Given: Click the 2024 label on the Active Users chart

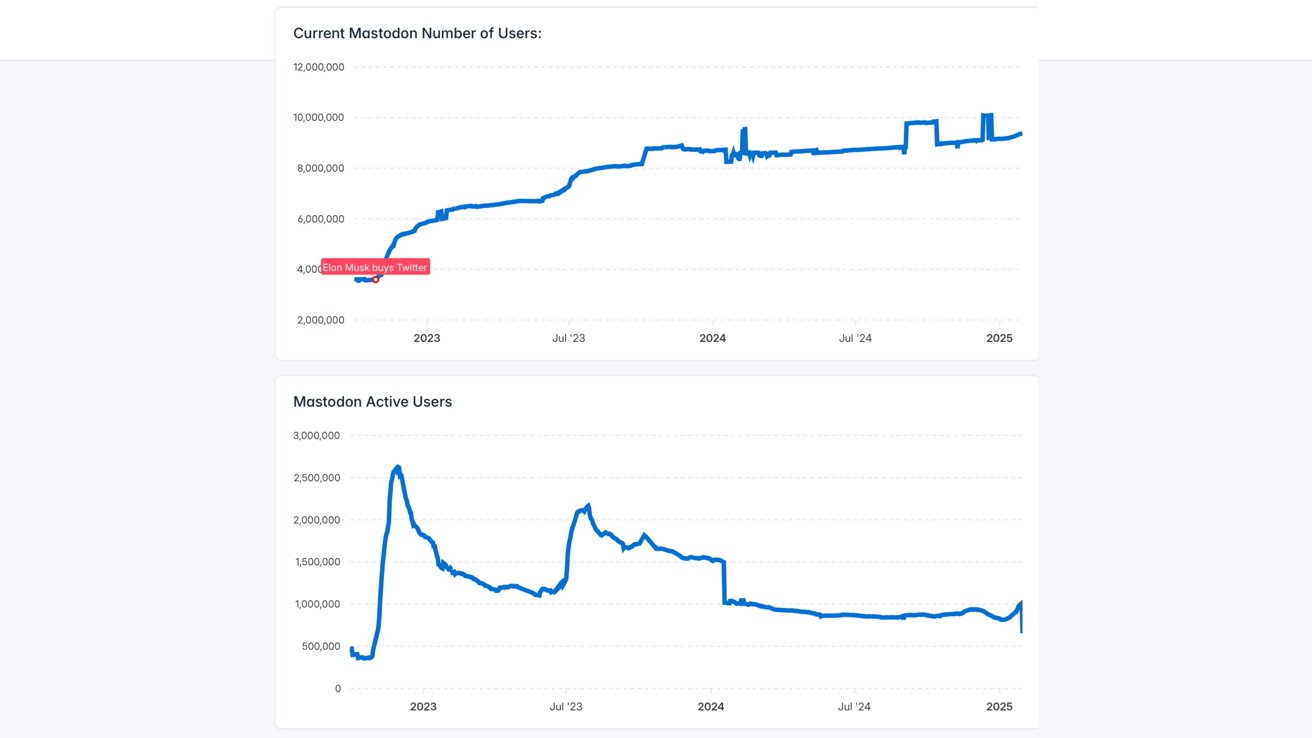Looking at the screenshot, I should pos(712,706).
